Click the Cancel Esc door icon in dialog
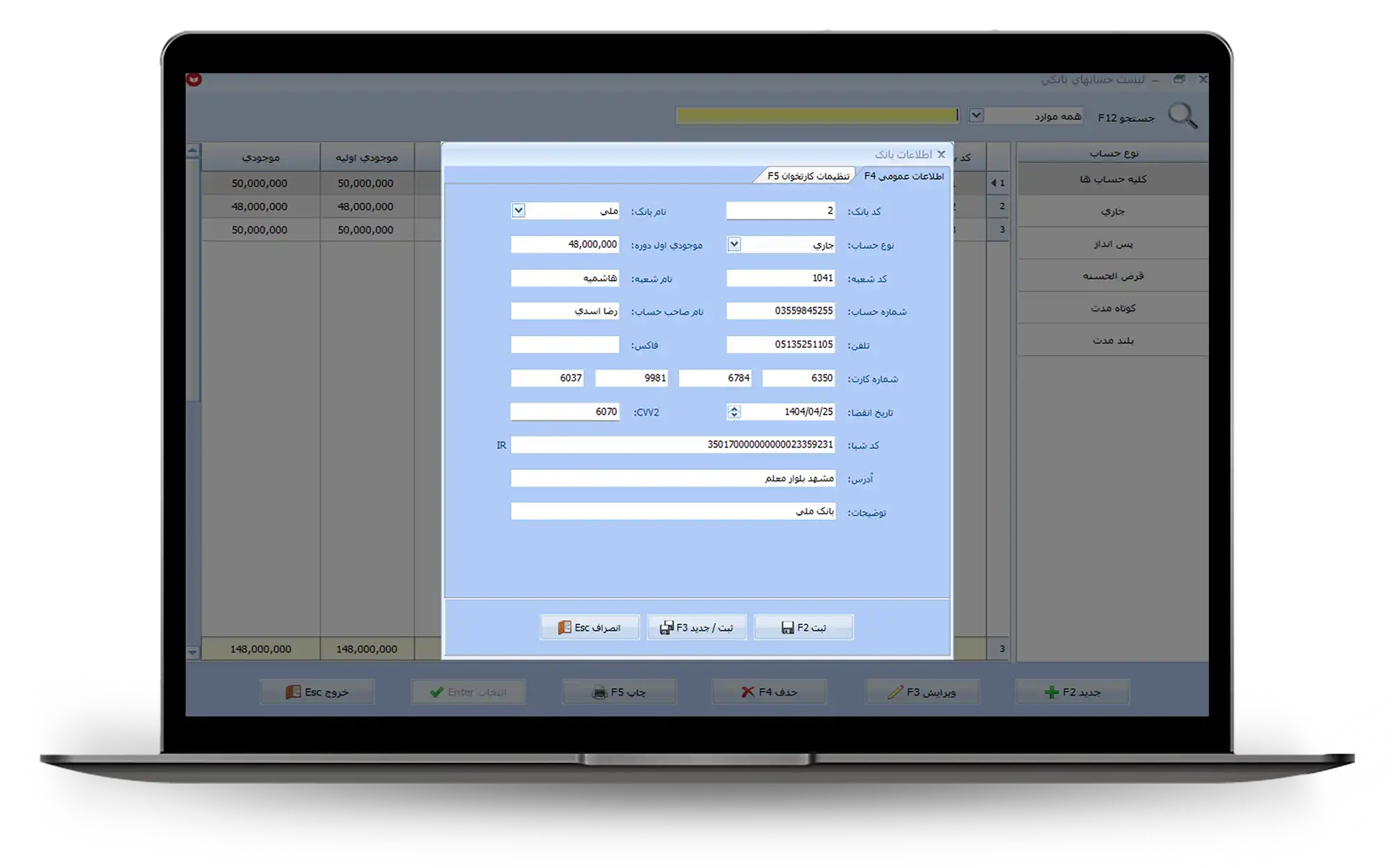 (564, 628)
